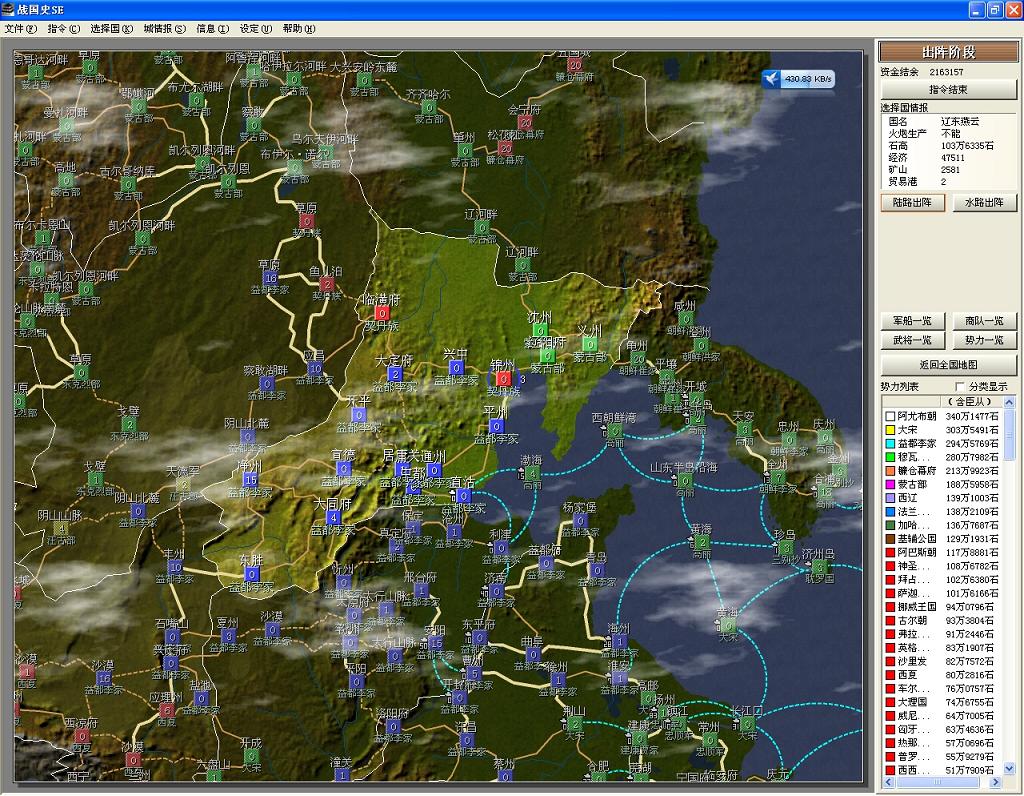Click the red 锦州 city marker
Screen dimensions: 1024x796
pyautogui.click(x=503, y=378)
